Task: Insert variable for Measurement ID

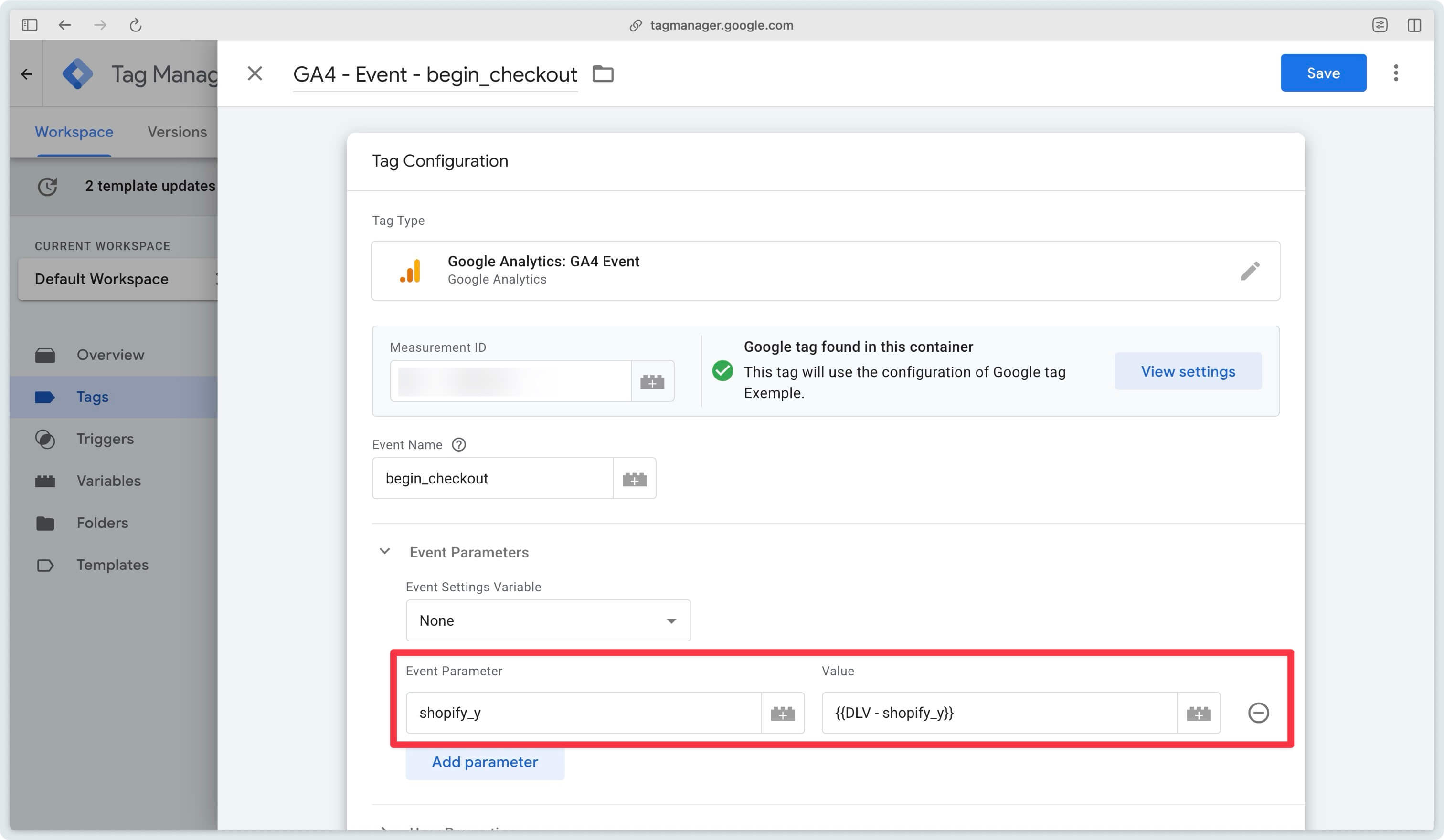Action: (653, 381)
